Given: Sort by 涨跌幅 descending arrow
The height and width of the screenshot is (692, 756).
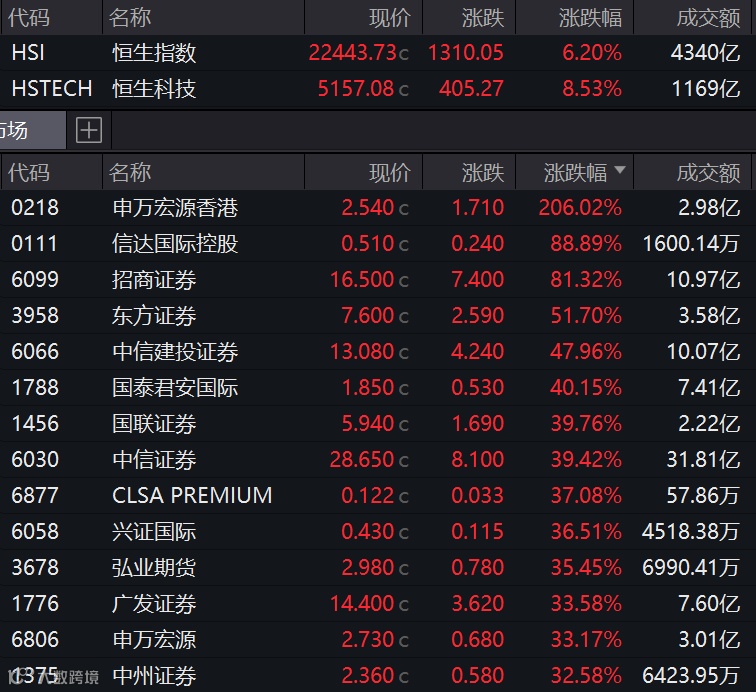Looking at the screenshot, I should click(x=620, y=170).
